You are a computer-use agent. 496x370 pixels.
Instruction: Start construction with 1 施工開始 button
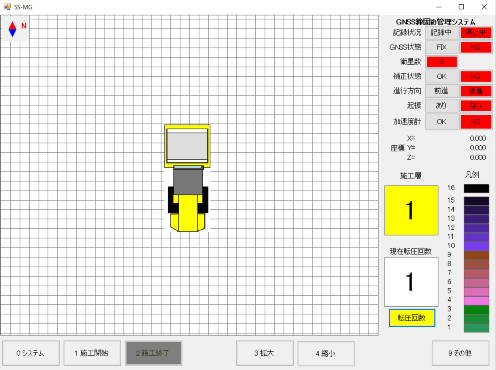(92, 353)
